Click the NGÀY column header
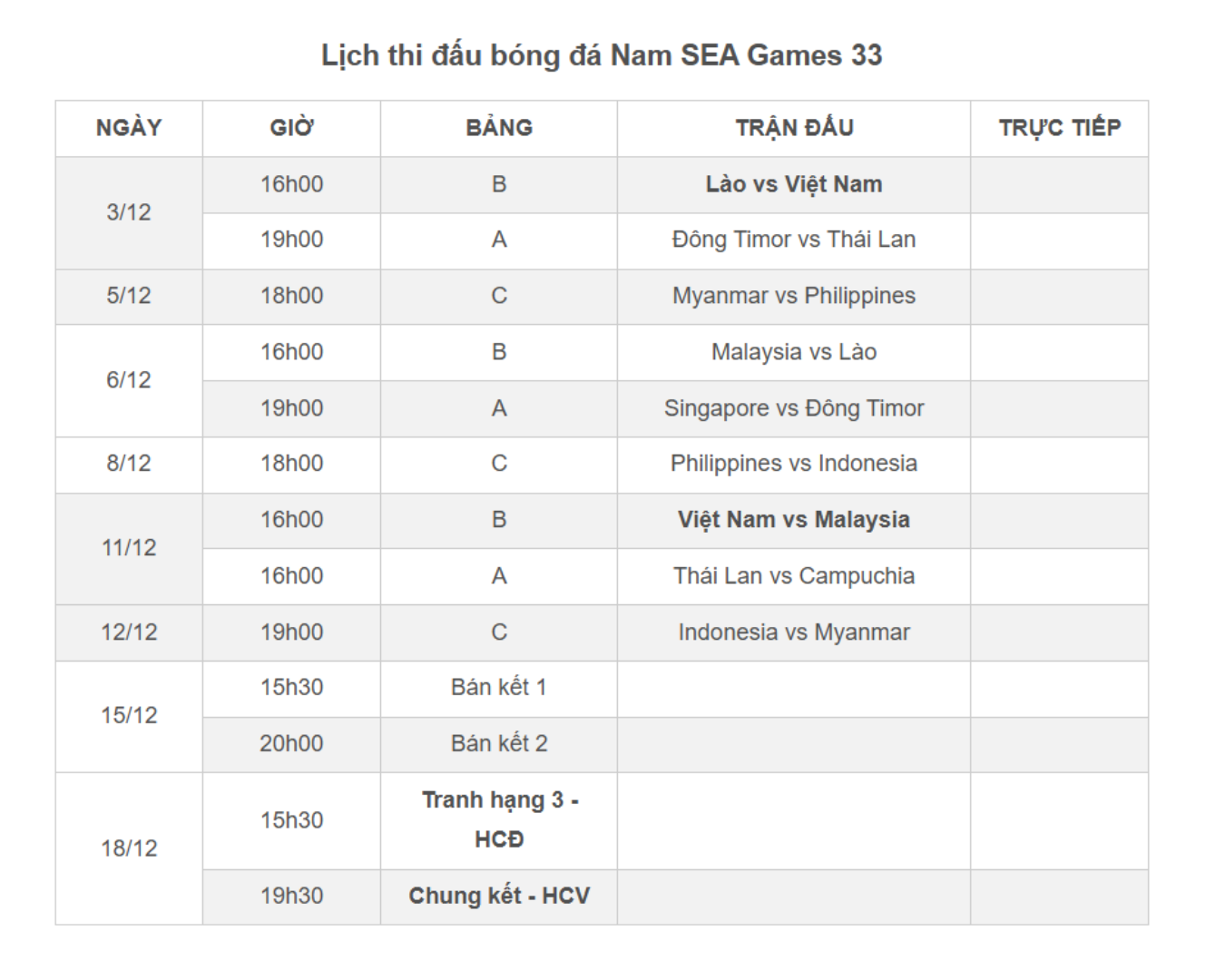Image resolution: width=1225 pixels, height=980 pixels. (129, 128)
